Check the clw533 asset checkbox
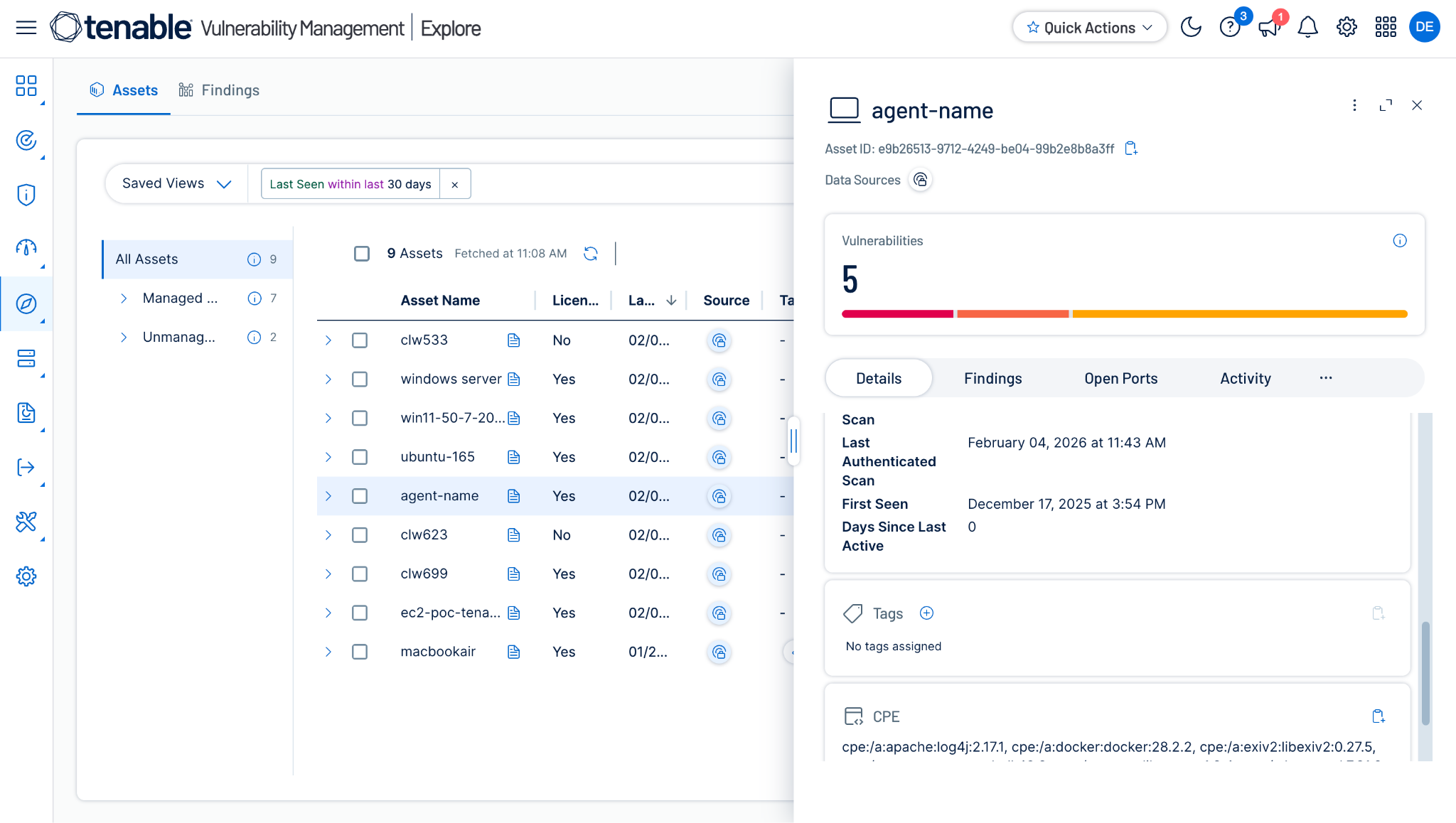Image resolution: width=1456 pixels, height=823 pixels. coord(360,340)
